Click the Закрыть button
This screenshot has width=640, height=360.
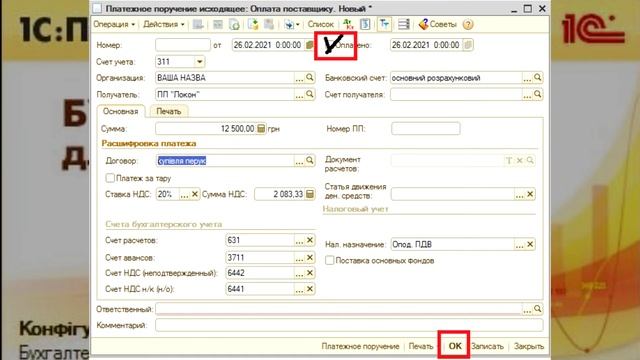pos(529,346)
